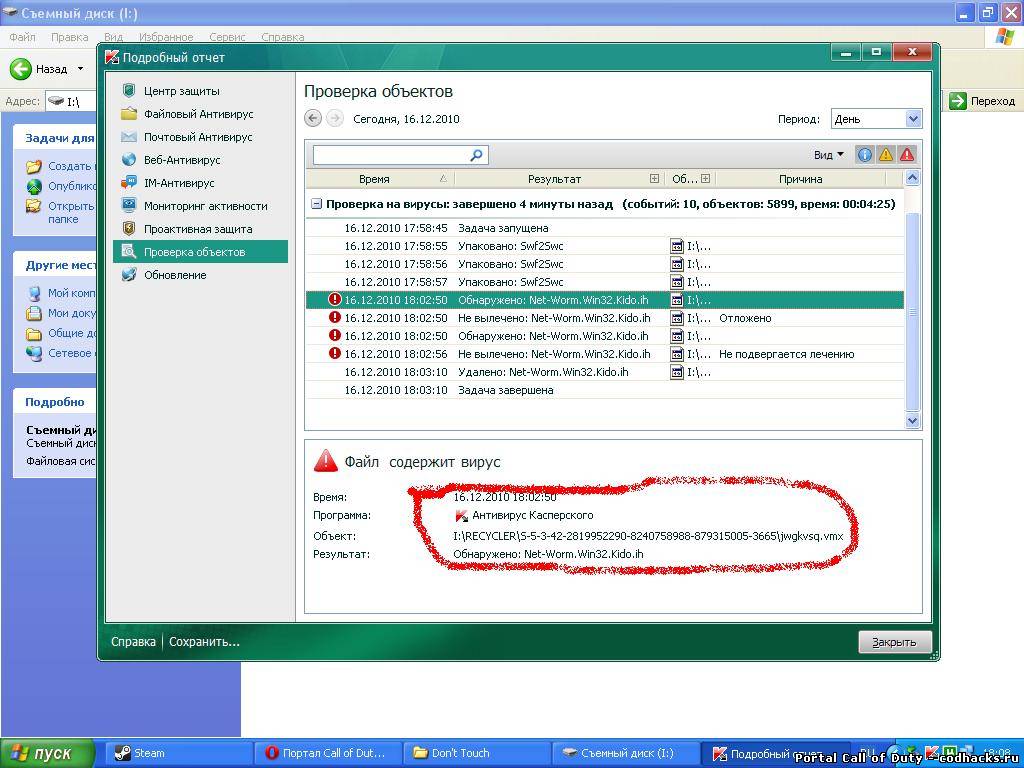1024x768 pixels.
Task: Click the Файловый Антивирус folder icon
Action: point(129,114)
